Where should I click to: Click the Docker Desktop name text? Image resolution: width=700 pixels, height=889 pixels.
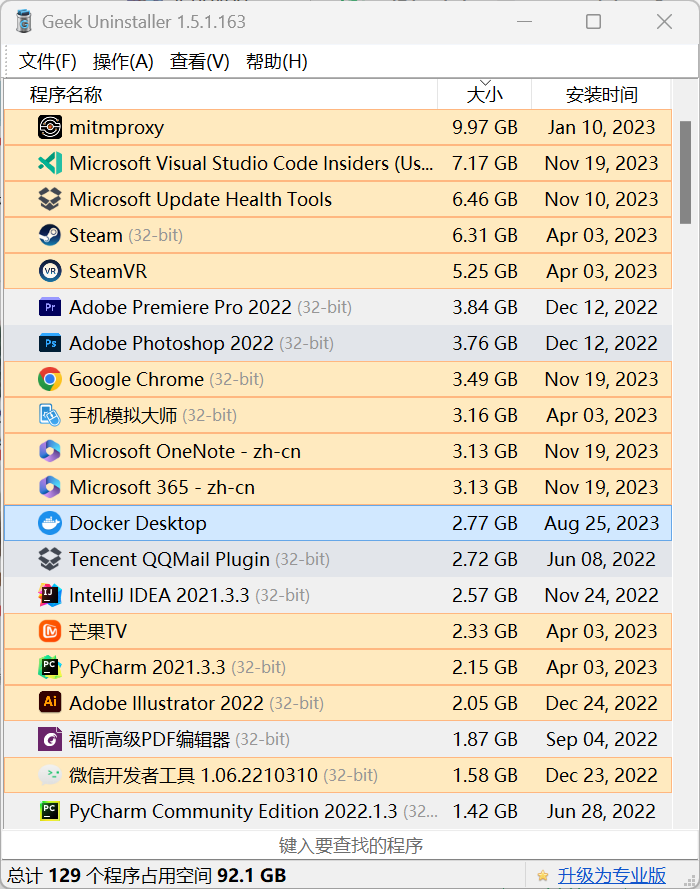click(x=138, y=523)
